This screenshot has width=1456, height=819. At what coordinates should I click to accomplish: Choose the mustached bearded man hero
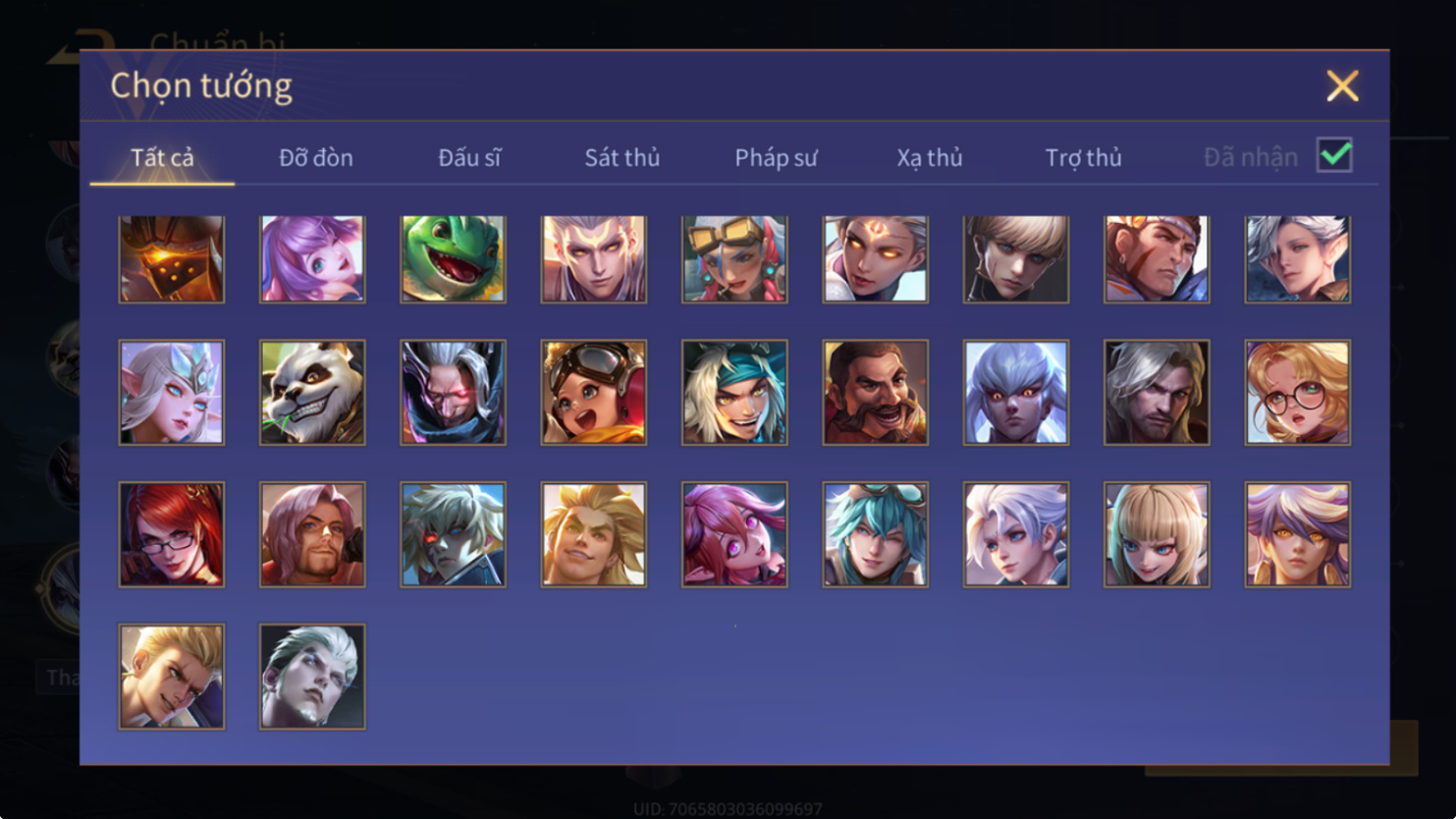[875, 392]
